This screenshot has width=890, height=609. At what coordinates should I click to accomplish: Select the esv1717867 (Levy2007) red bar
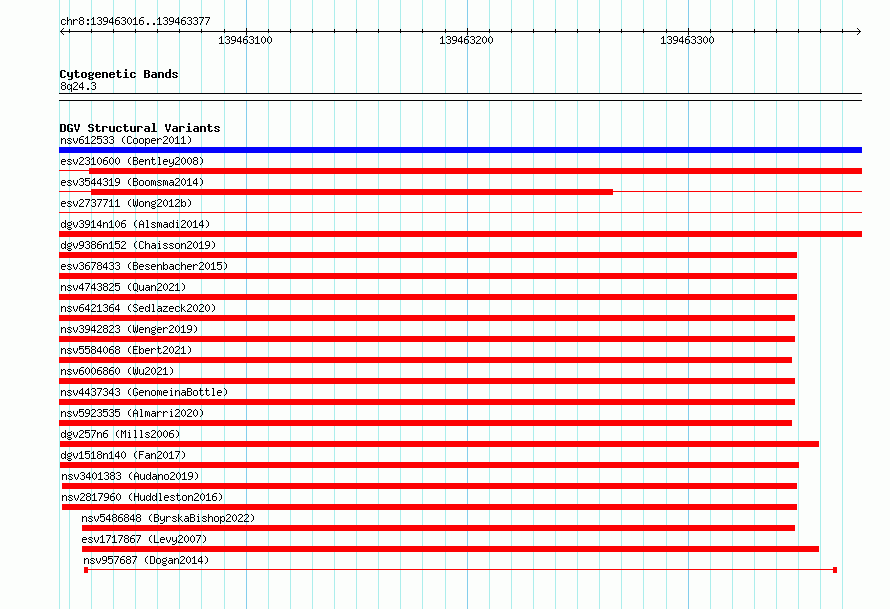(450, 549)
